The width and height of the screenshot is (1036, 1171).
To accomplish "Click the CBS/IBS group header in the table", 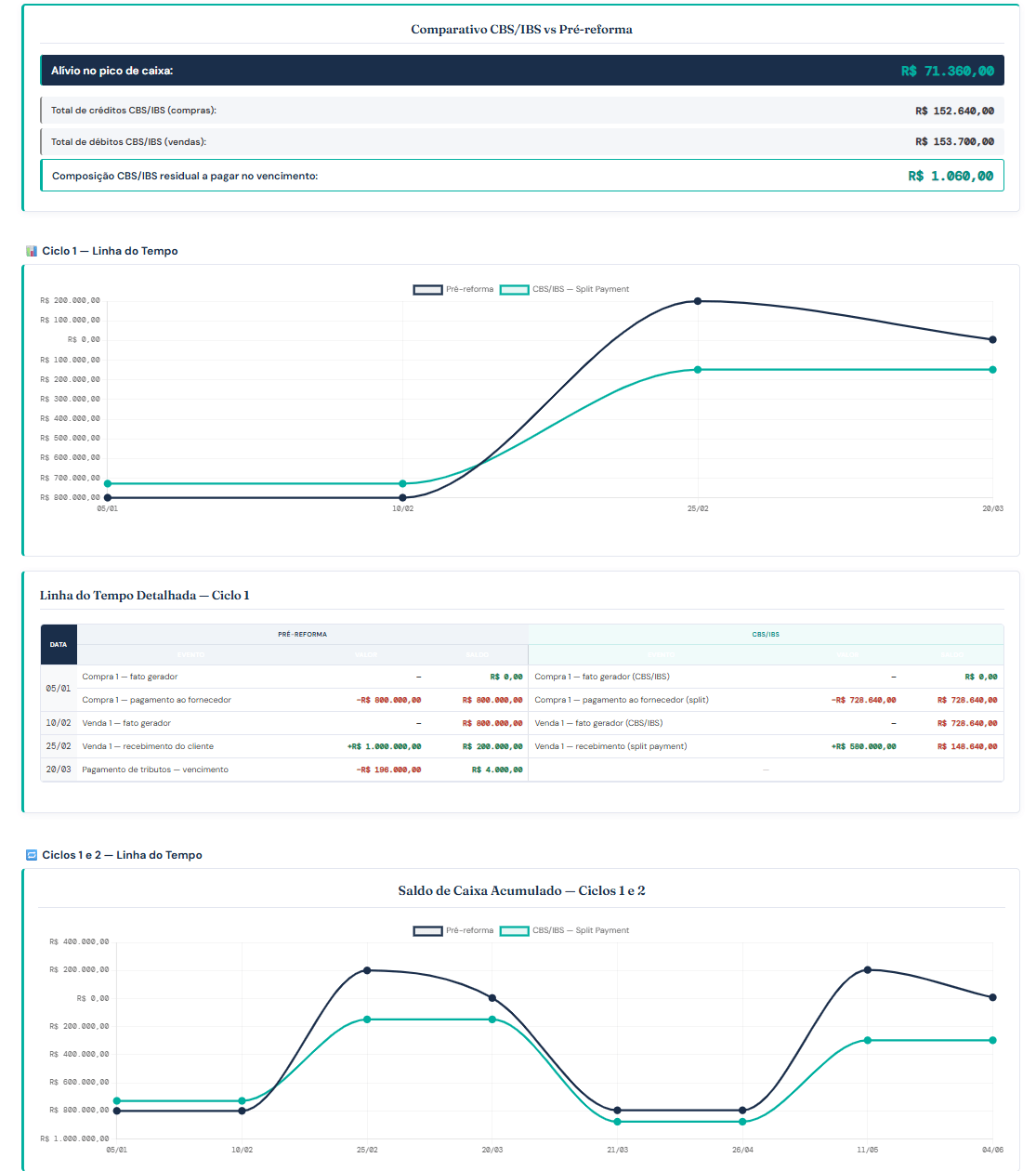I will click(x=766, y=635).
